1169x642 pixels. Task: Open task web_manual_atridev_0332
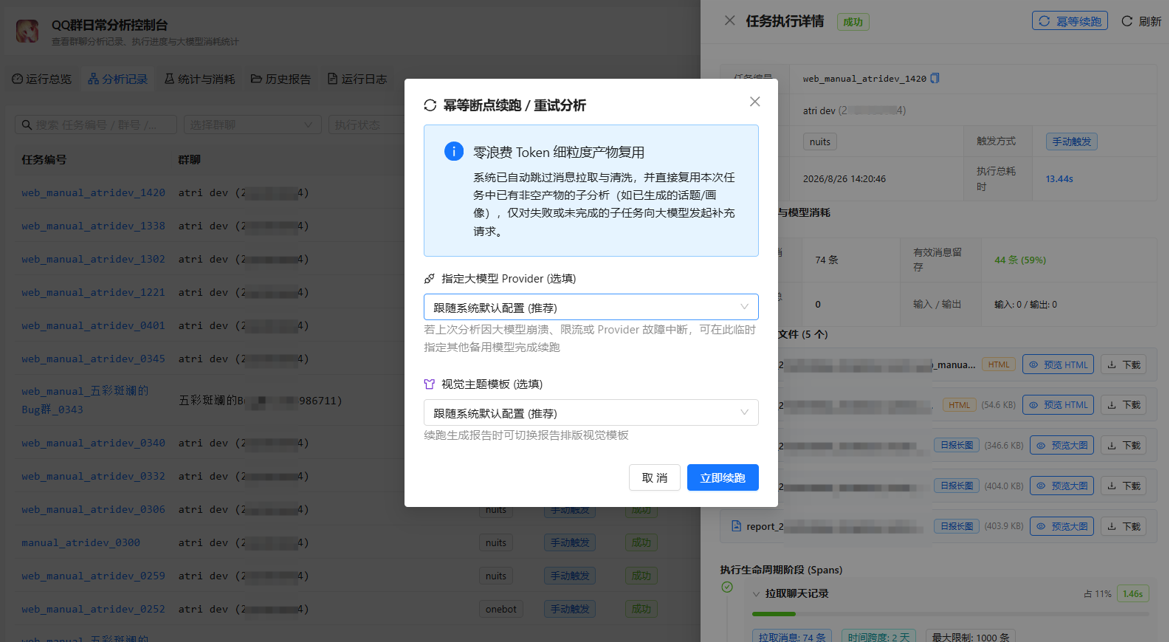click(x=93, y=476)
